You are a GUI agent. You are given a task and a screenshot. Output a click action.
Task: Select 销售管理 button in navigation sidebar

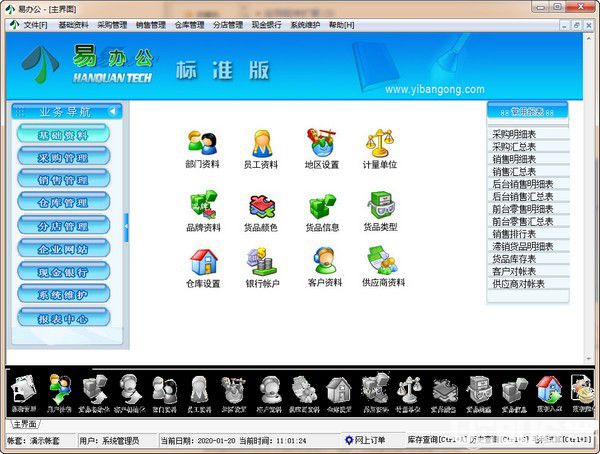pyautogui.click(x=64, y=180)
